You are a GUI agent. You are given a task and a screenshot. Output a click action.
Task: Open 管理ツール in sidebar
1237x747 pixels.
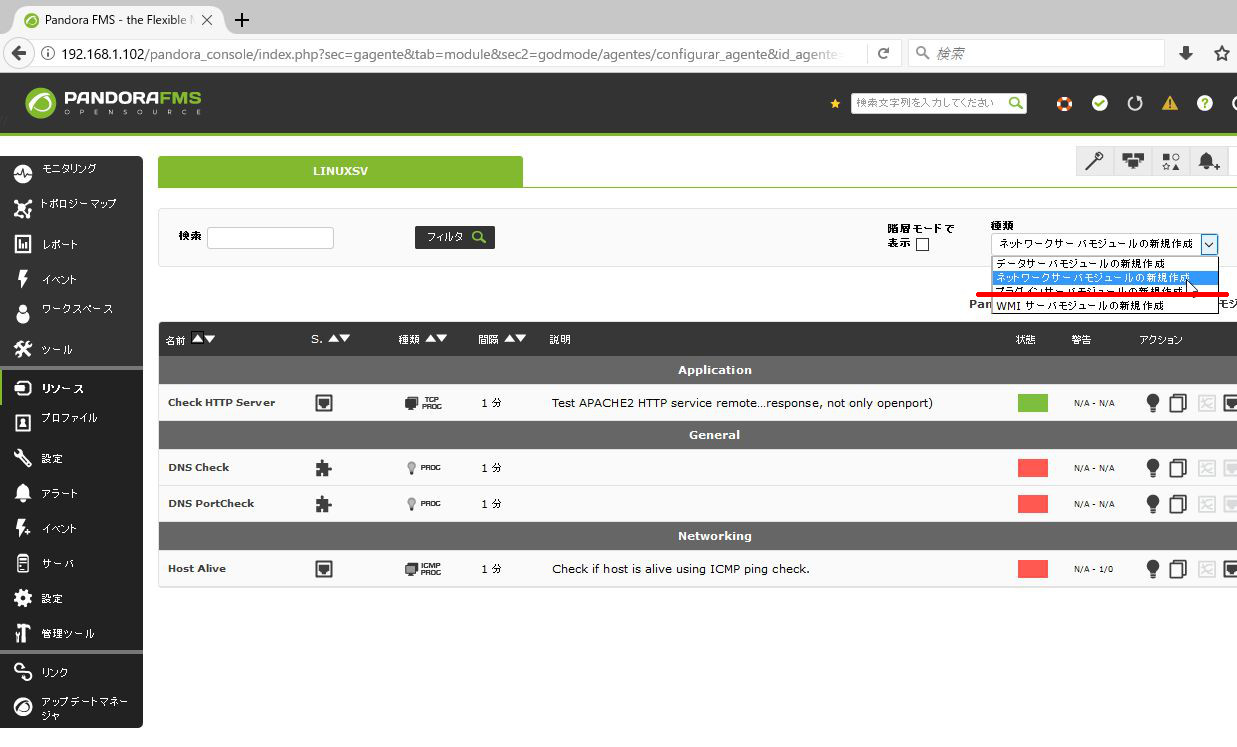click(71, 633)
